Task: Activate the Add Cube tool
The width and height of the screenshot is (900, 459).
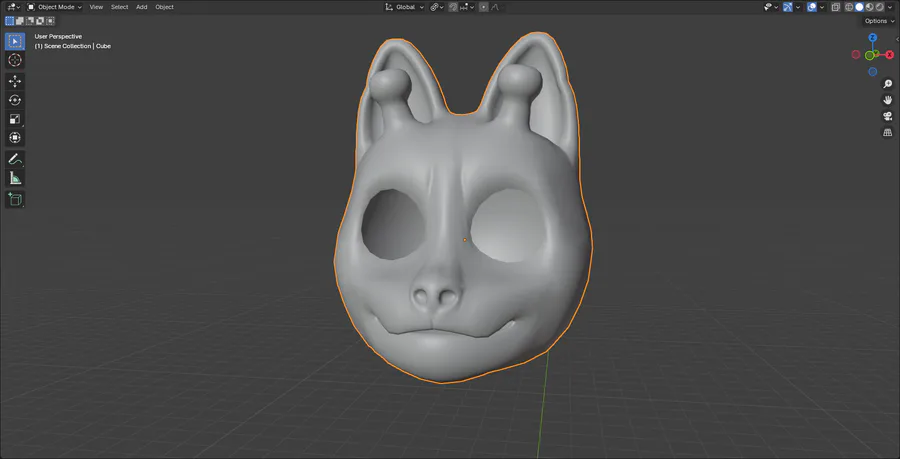Action: click(x=15, y=200)
